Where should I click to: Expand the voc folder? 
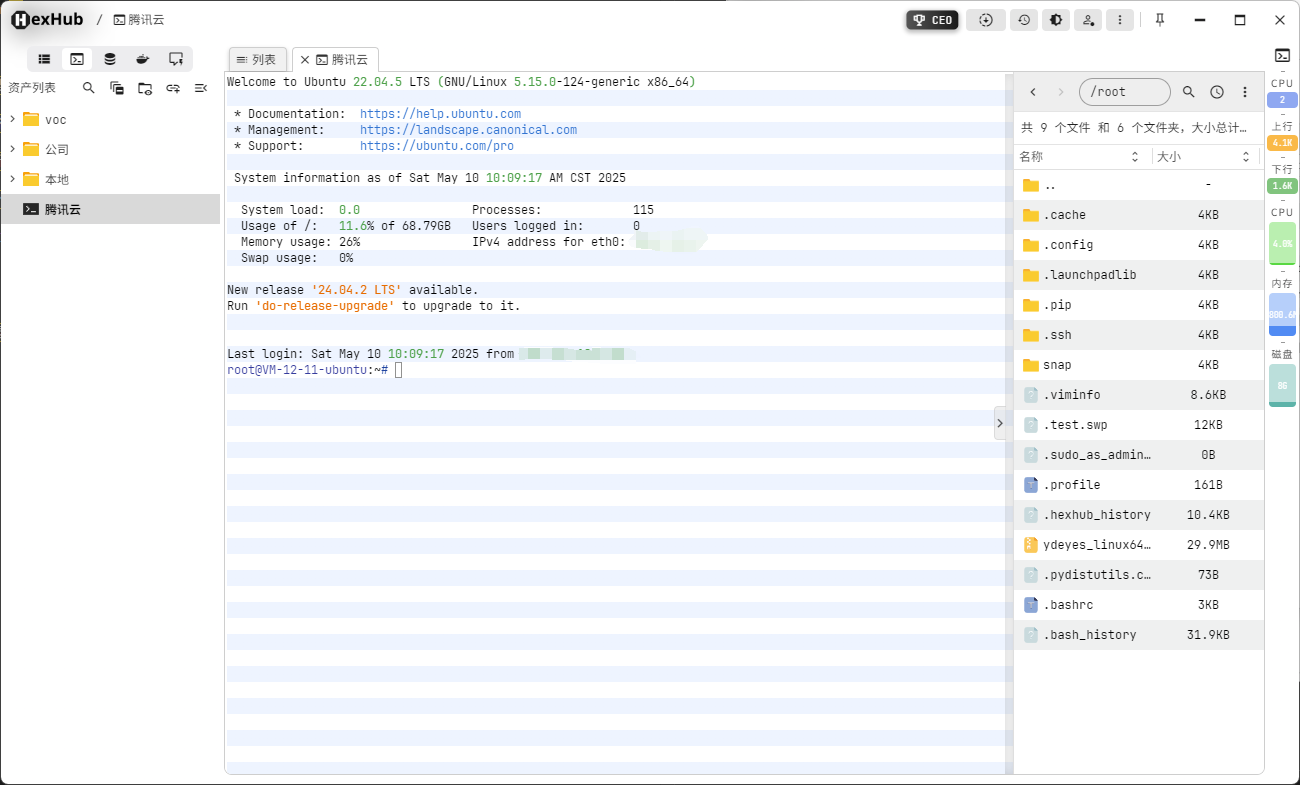click(x=13, y=119)
